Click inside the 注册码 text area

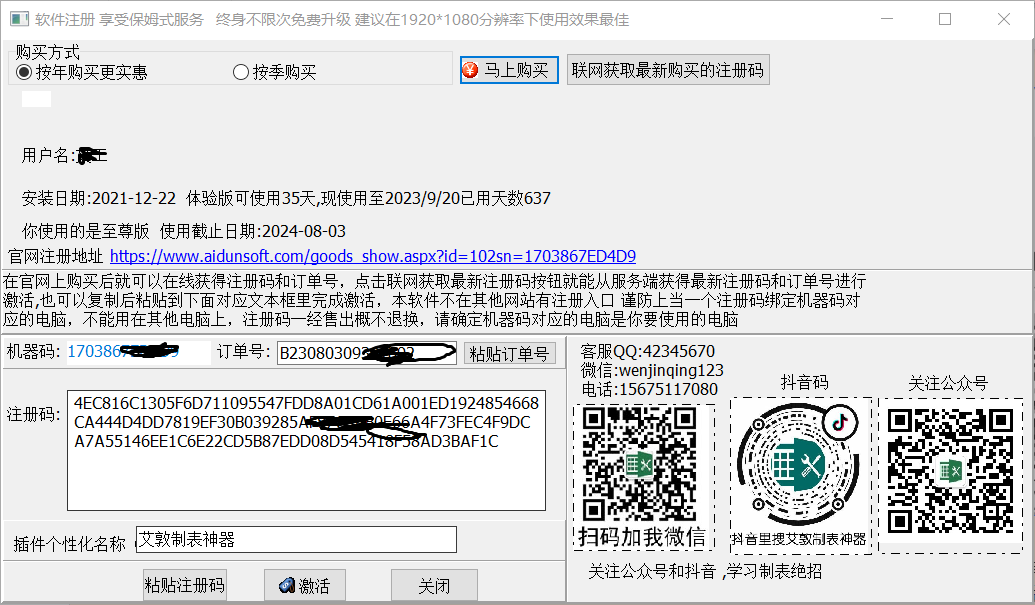308,450
